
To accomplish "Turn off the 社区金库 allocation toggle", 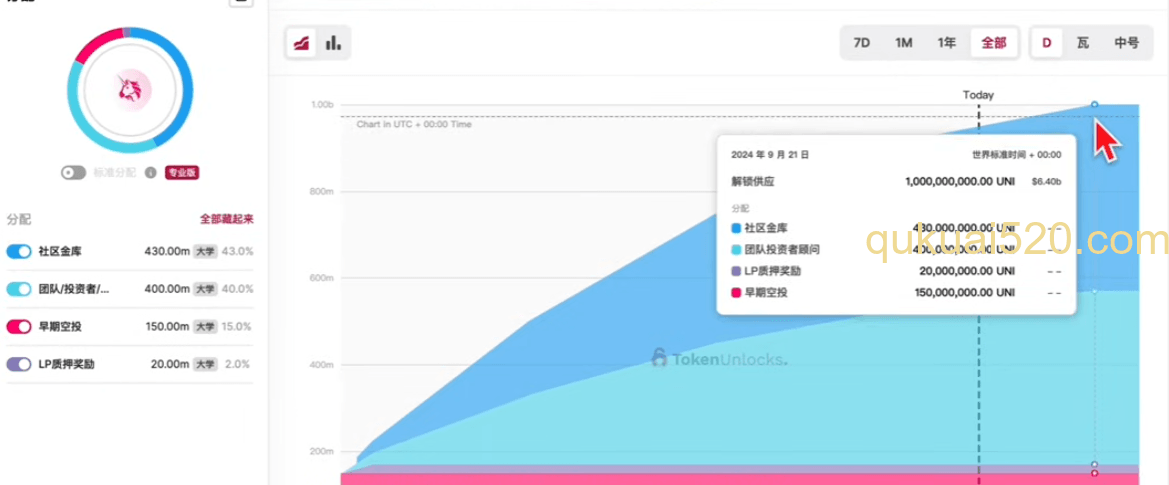I will 19,252.
